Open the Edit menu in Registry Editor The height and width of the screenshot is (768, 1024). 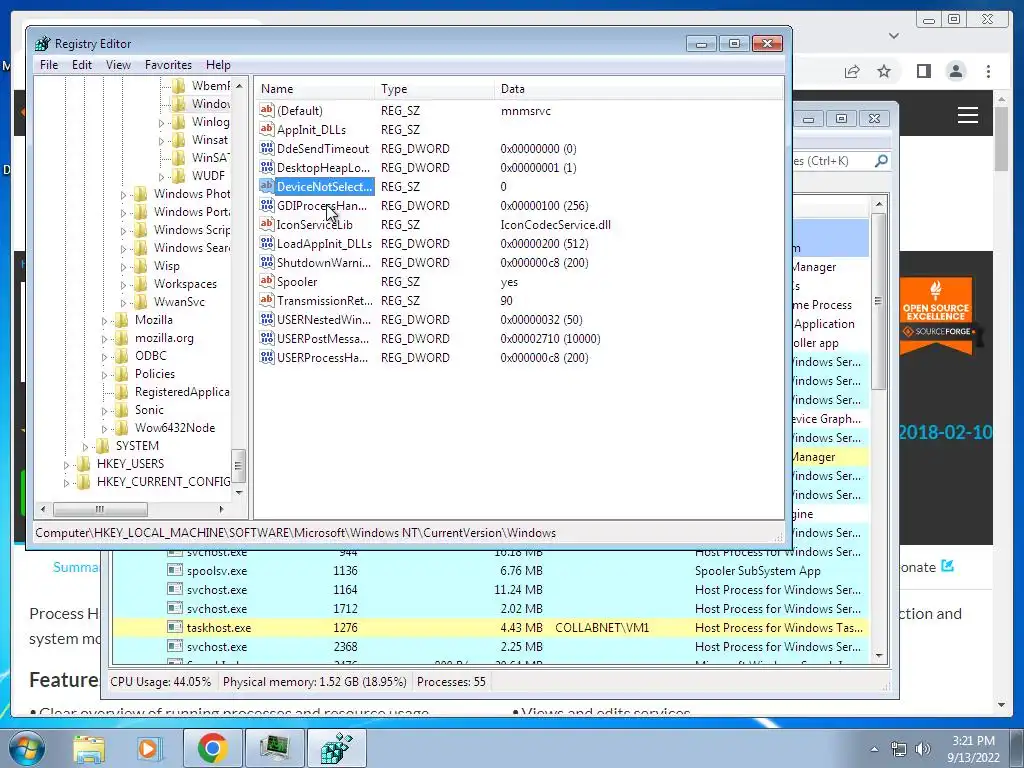pyautogui.click(x=82, y=65)
